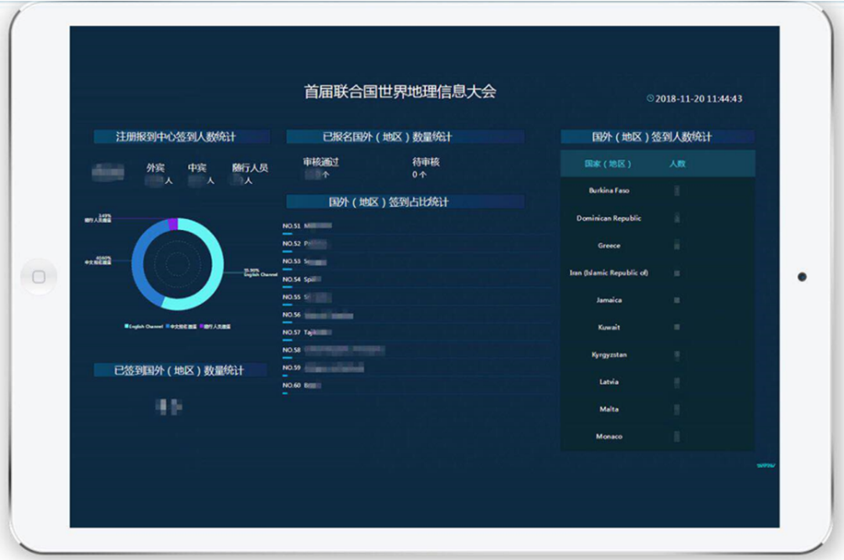Click the NO.59 ranking row

(417, 369)
